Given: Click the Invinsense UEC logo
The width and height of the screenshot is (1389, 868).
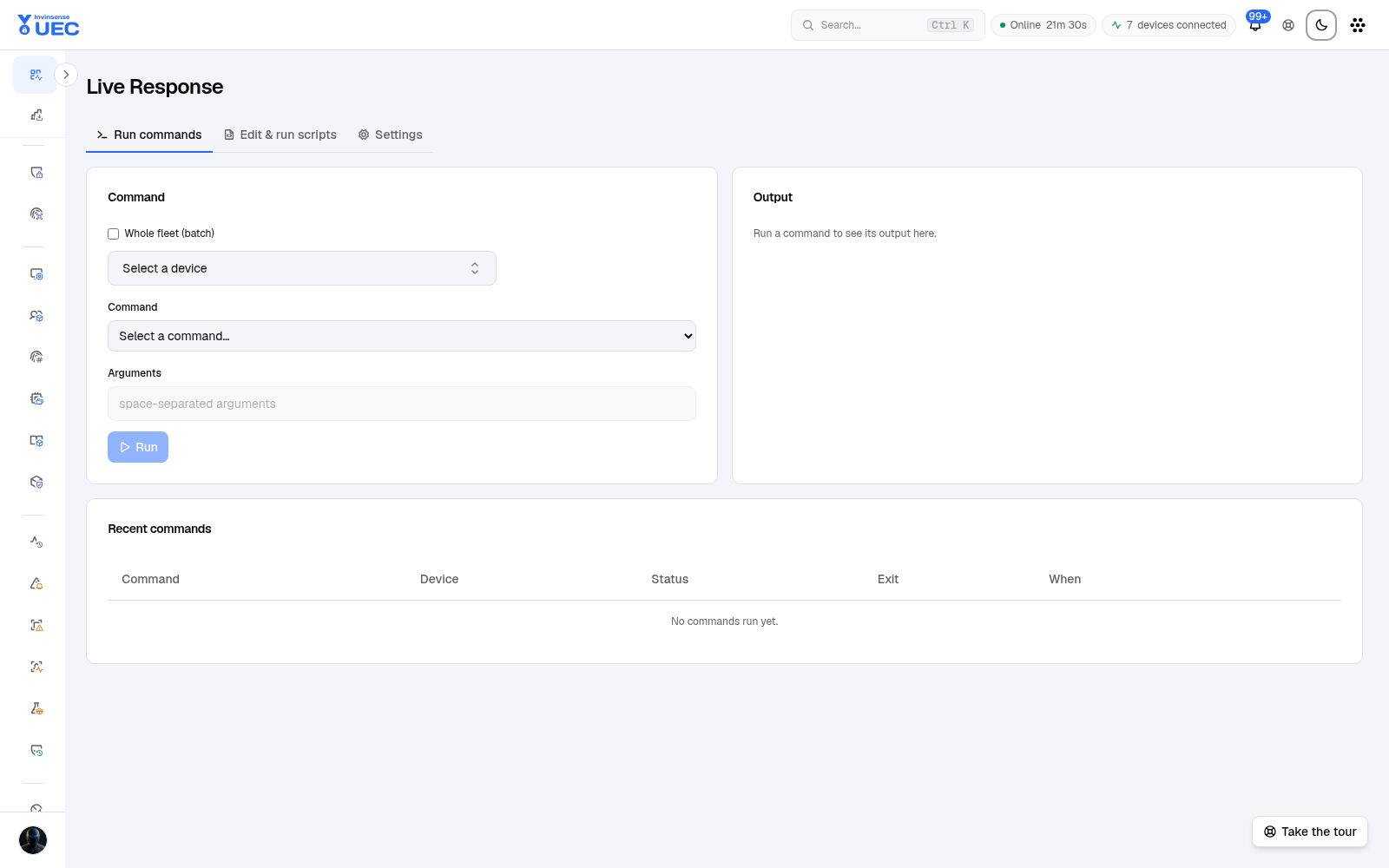Looking at the screenshot, I should (x=49, y=25).
